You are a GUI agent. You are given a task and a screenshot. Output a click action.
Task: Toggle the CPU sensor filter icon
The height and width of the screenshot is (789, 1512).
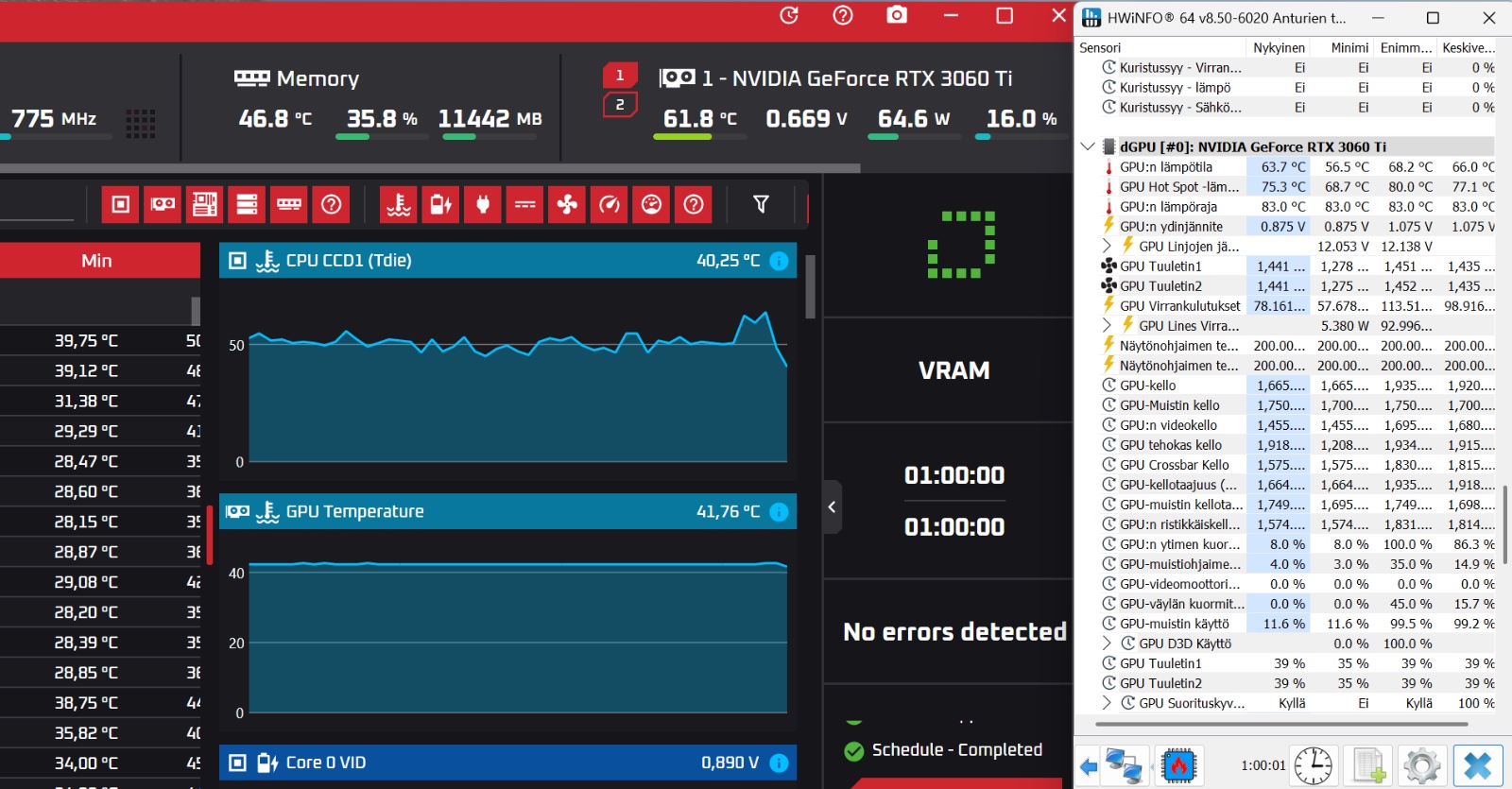click(x=121, y=204)
